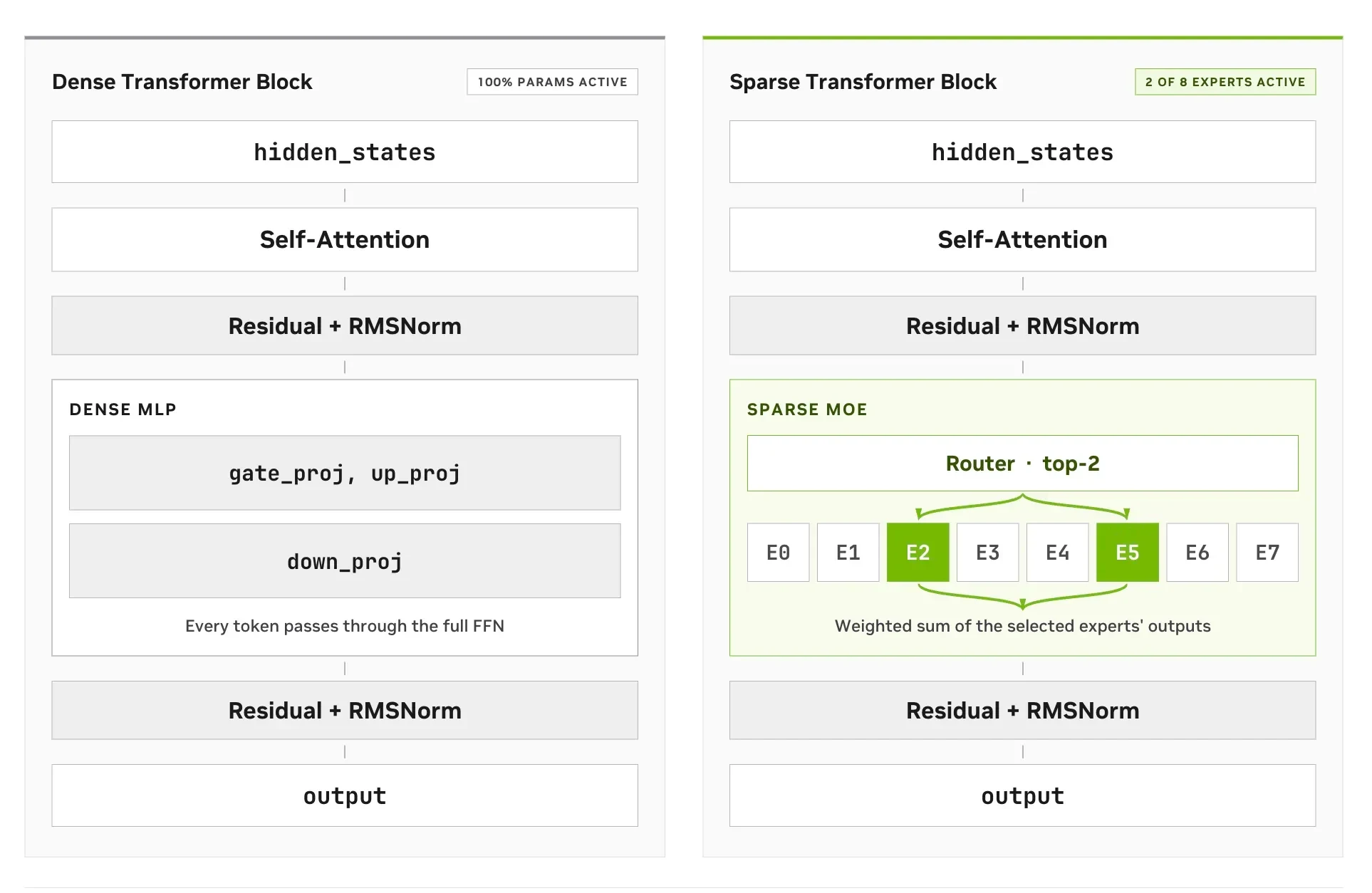Select expert E7 tile

coord(1267,553)
